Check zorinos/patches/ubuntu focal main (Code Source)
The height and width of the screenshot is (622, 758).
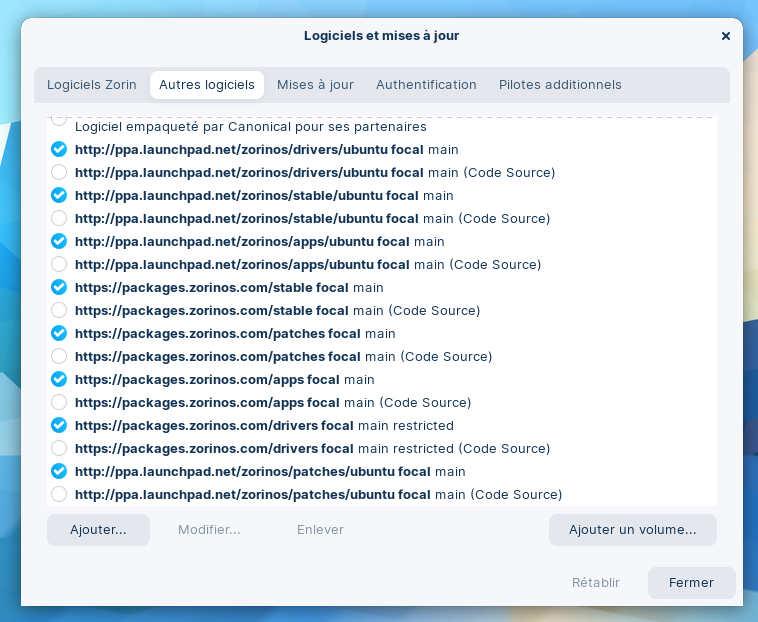click(59, 494)
